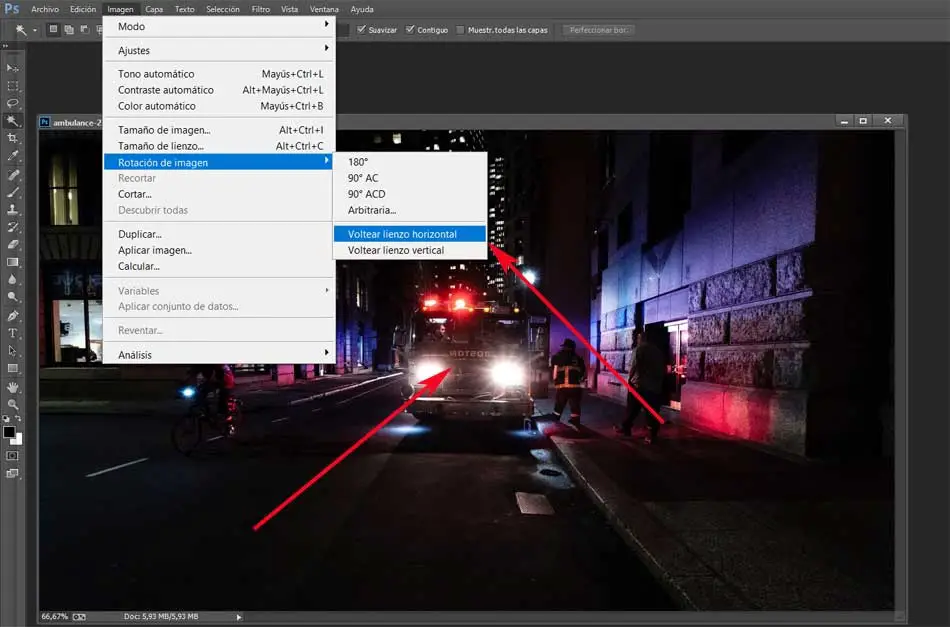Image resolution: width=950 pixels, height=627 pixels.
Task: Select the Lasso tool
Action: 13,103
